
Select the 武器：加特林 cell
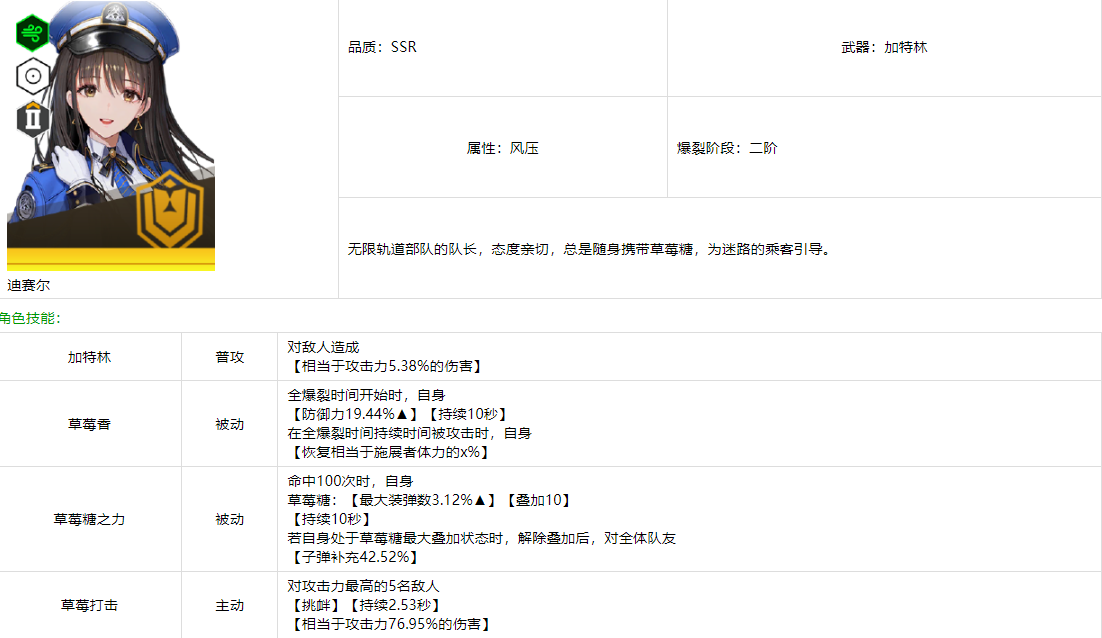(x=884, y=47)
